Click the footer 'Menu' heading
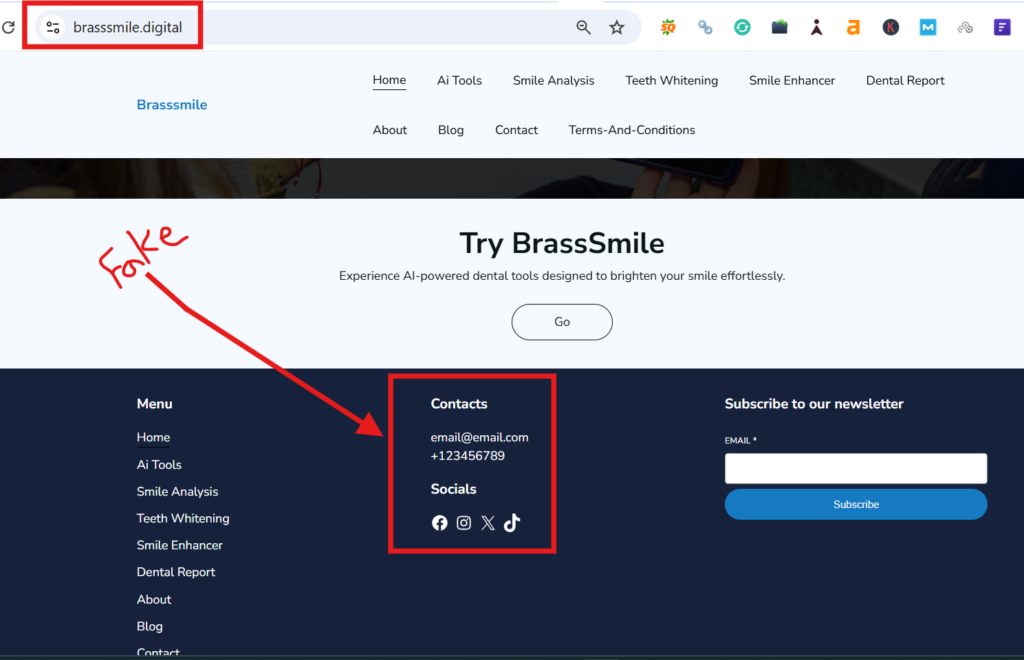 [154, 403]
